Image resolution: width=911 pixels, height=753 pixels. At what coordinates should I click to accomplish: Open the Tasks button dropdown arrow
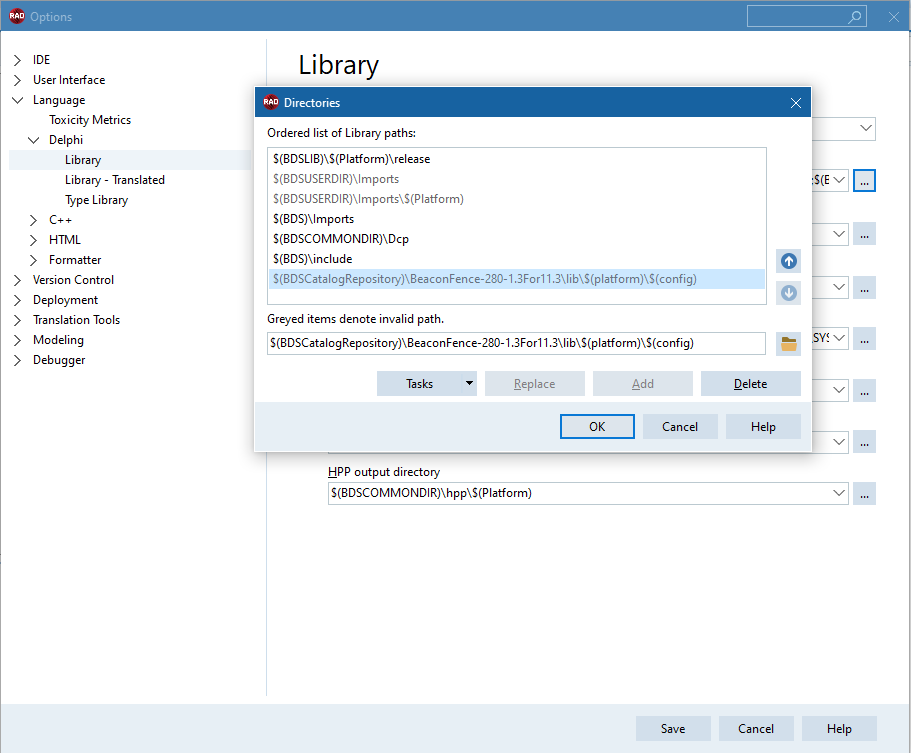click(x=469, y=383)
